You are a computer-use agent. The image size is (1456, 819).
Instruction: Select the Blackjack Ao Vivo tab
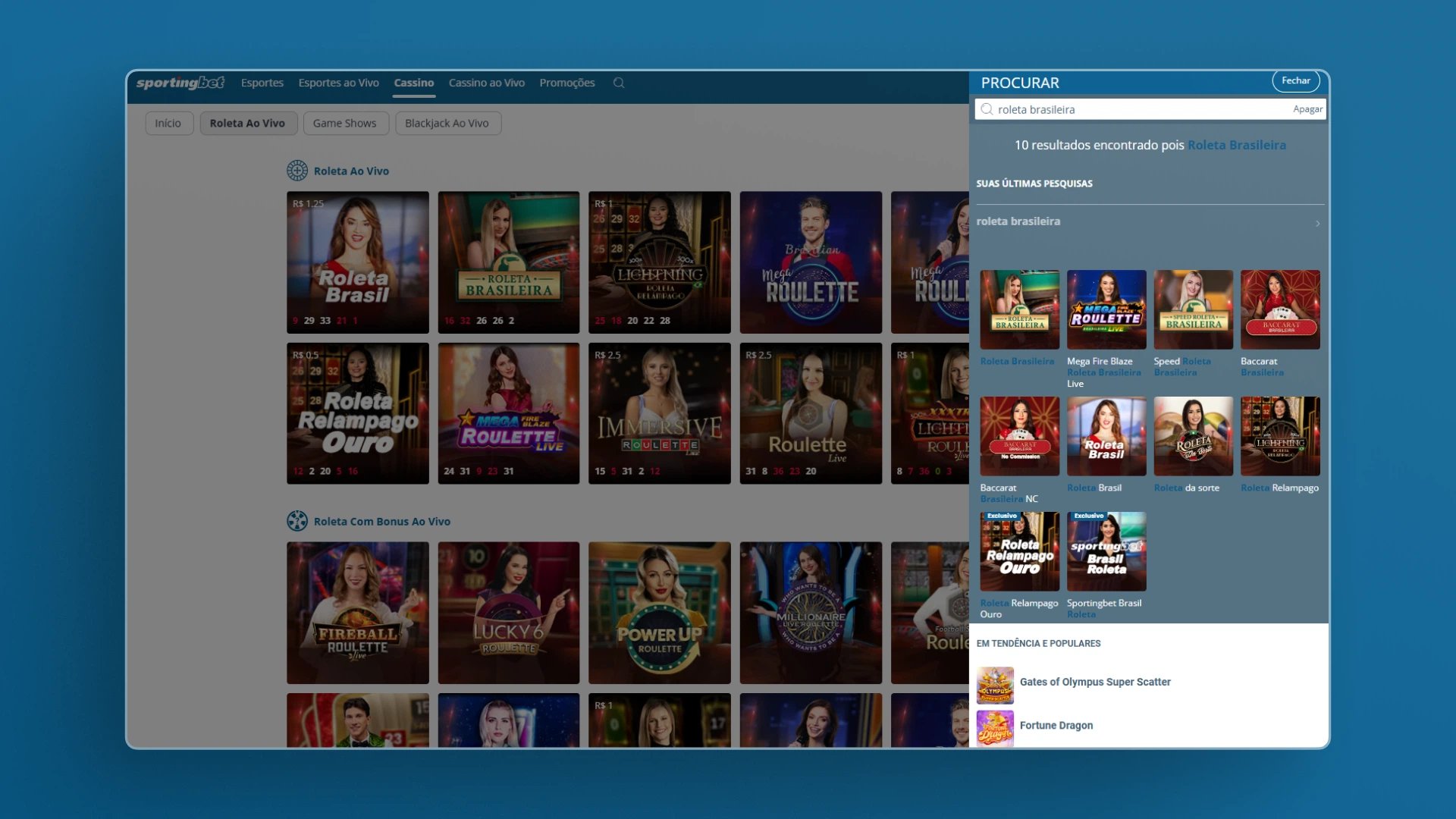click(447, 123)
